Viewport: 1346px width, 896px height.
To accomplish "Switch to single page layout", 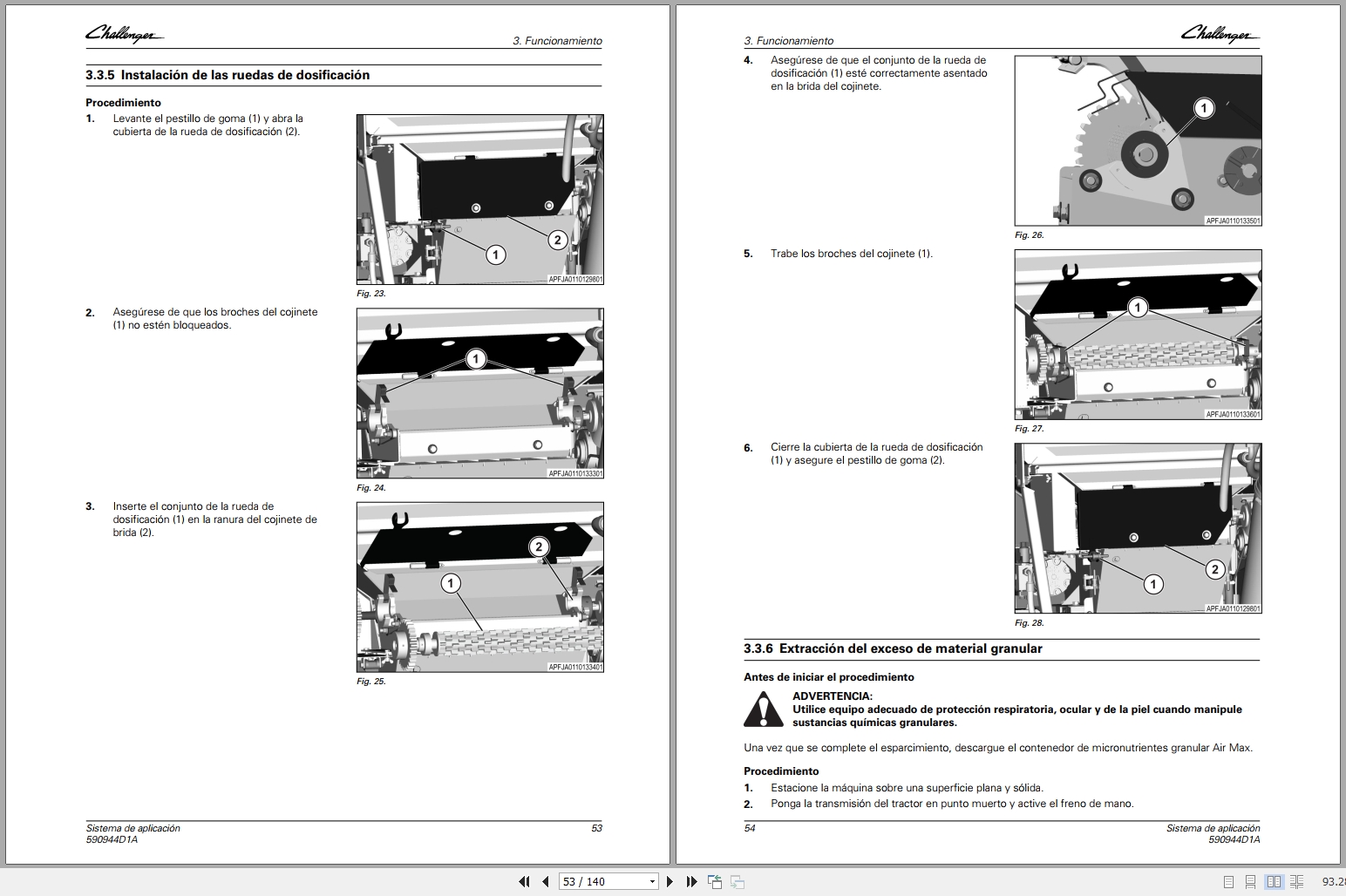I will [x=1228, y=881].
